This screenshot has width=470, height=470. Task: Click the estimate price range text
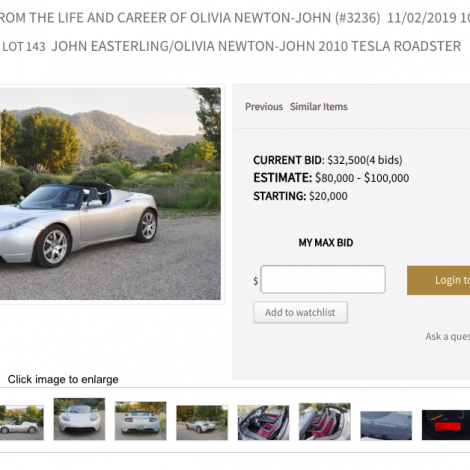point(362,178)
